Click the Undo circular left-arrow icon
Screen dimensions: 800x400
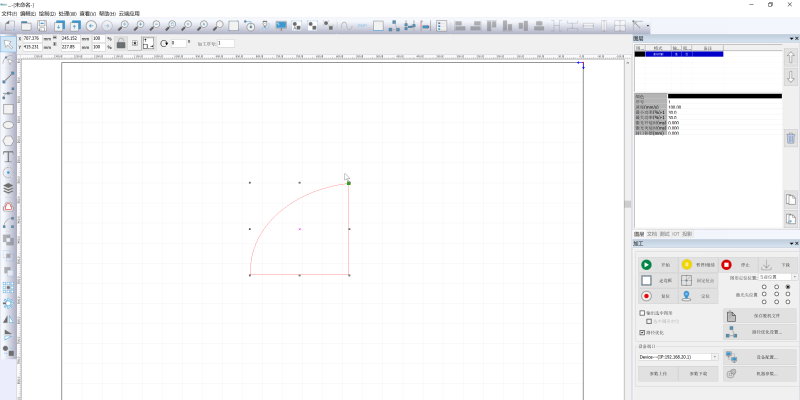click(x=91, y=26)
